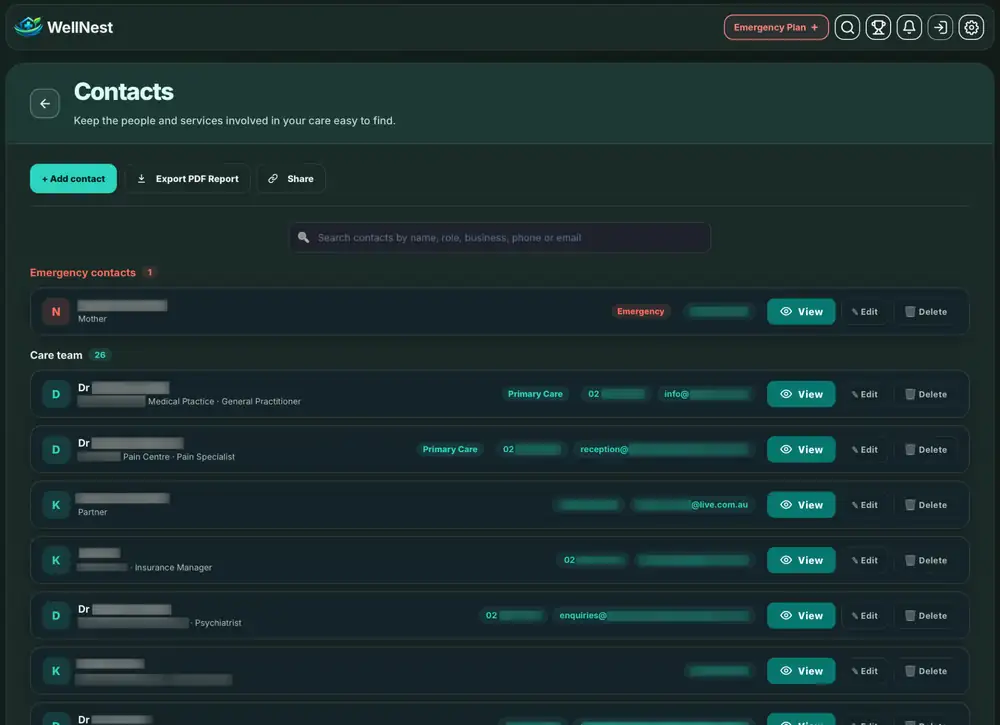Click the WellNest logo

coord(64,27)
